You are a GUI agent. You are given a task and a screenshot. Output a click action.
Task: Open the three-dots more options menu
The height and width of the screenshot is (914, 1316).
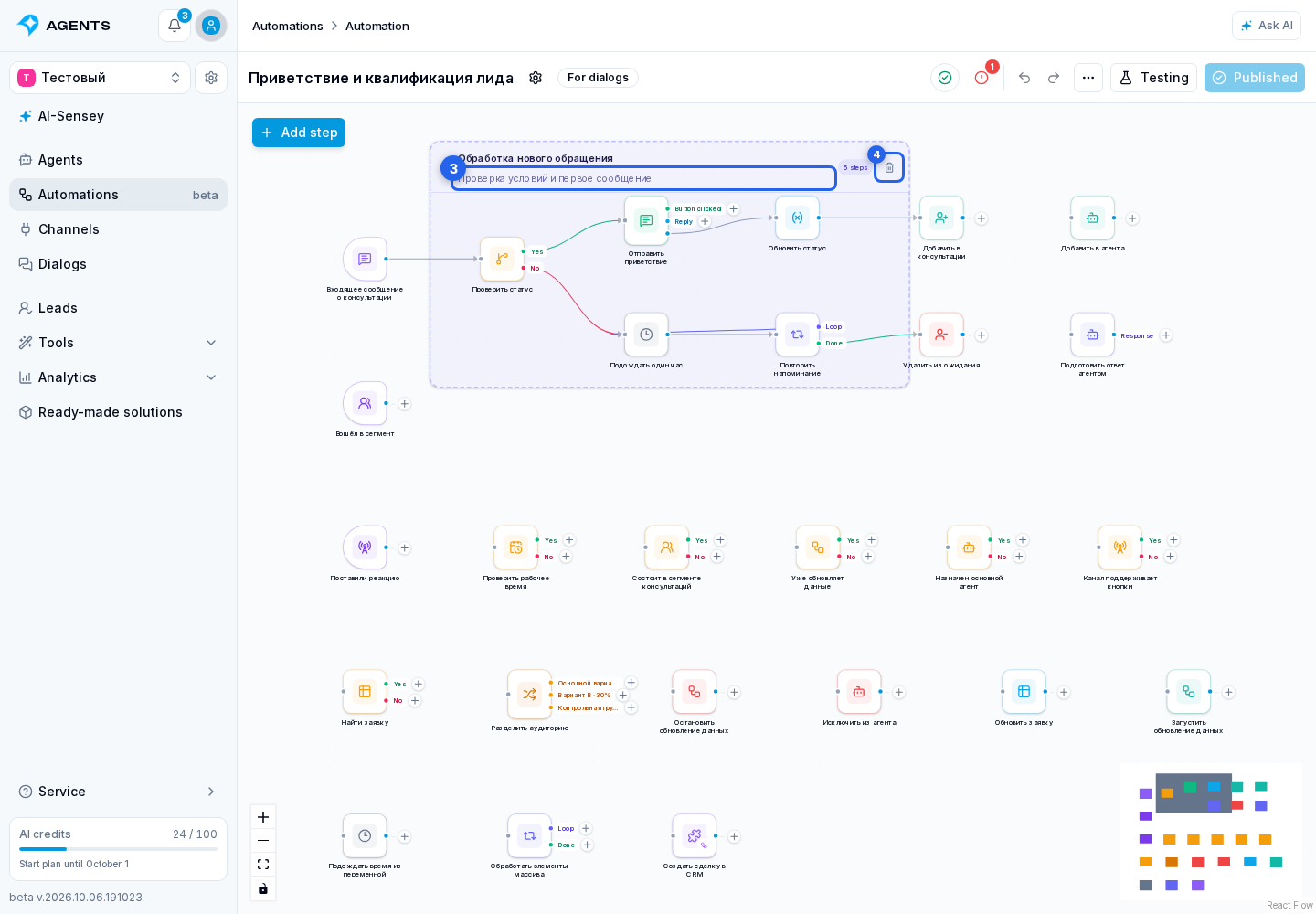tap(1088, 78)
